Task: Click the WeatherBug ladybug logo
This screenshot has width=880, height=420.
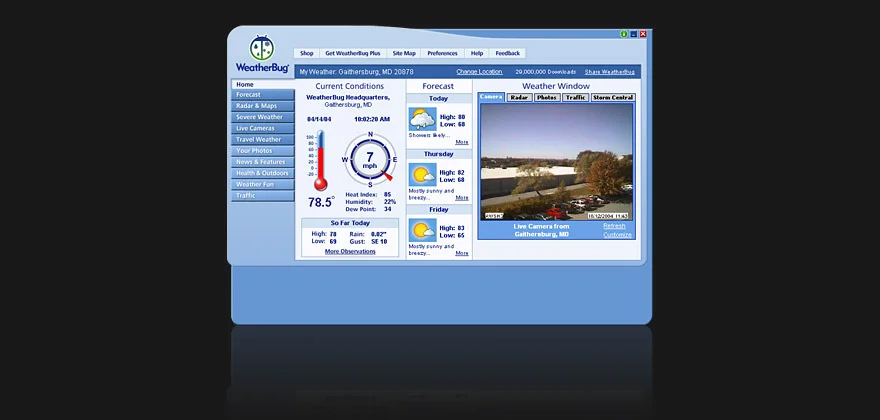Action: tap(262, 48)
